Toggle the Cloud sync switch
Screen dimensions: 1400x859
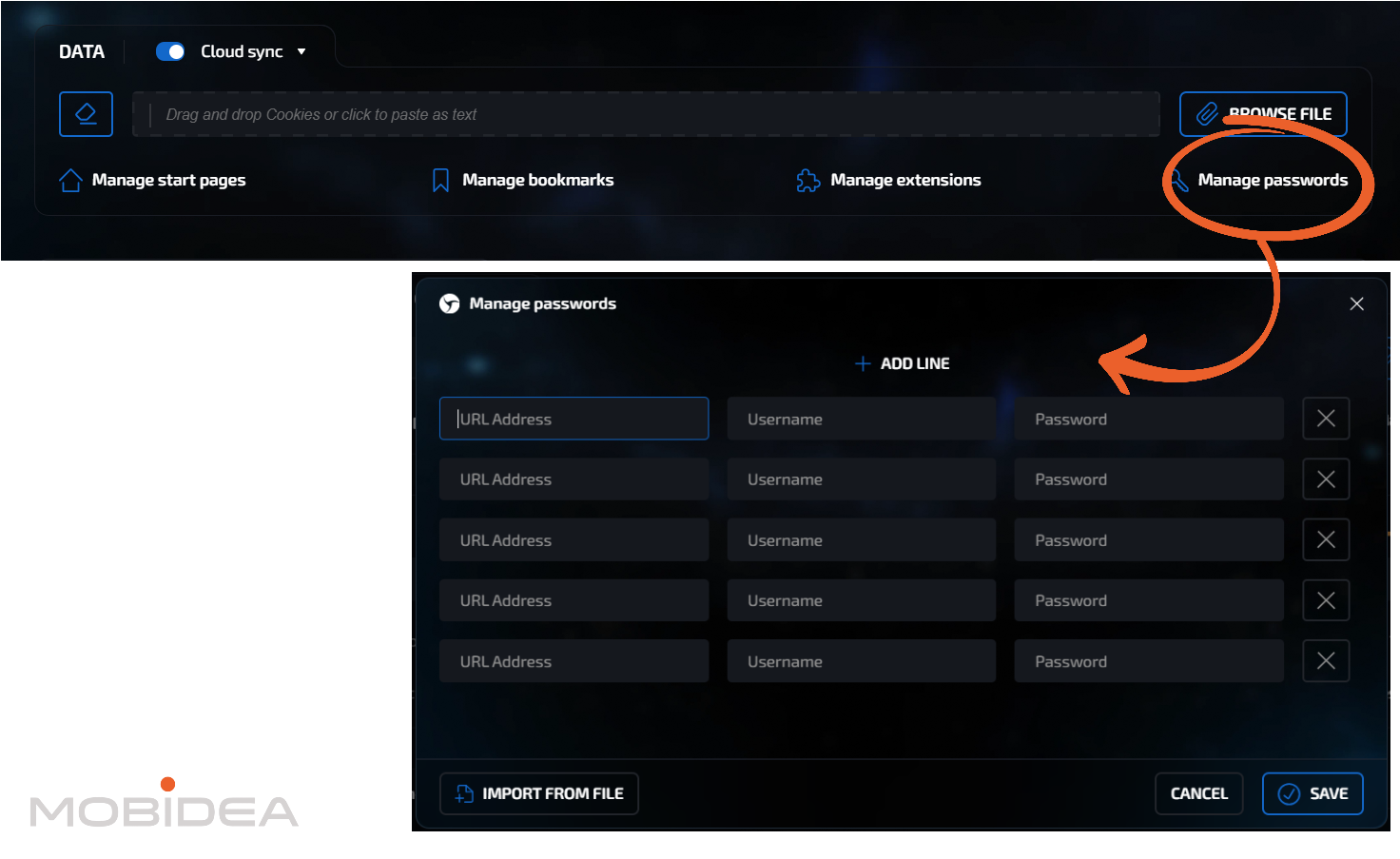tap(170, 51)
